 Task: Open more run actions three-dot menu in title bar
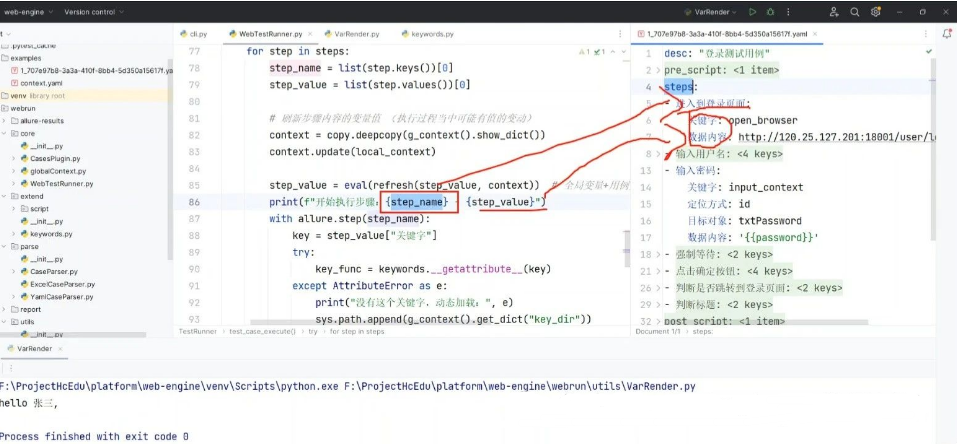787,12
